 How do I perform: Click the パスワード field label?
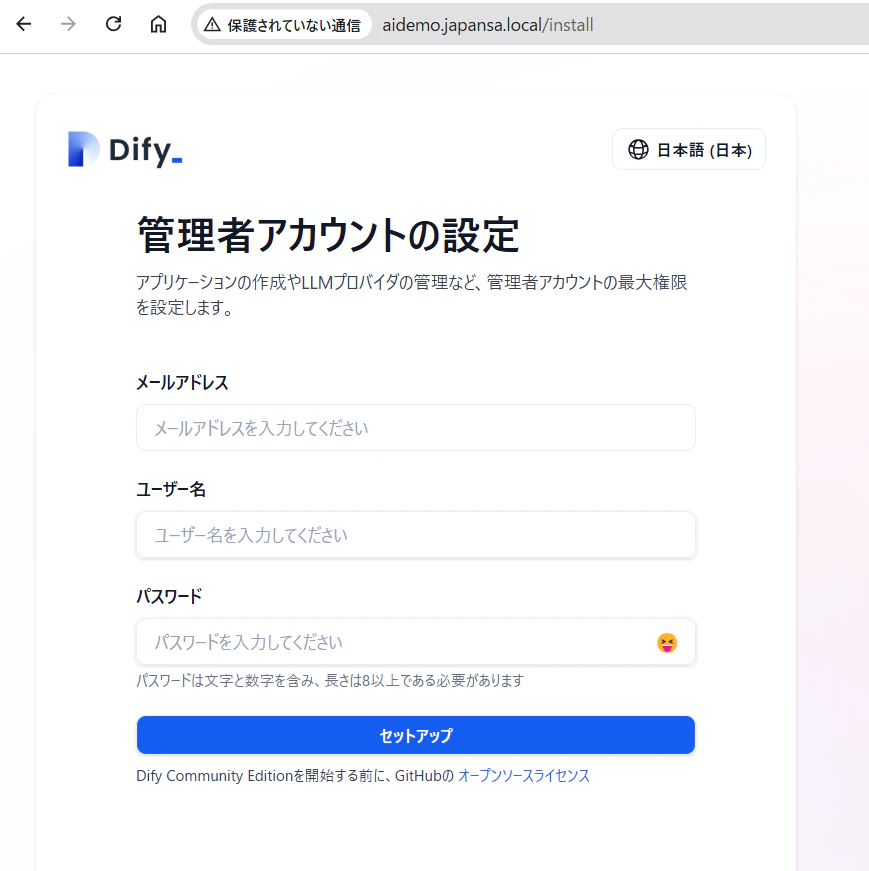[169, 596]
